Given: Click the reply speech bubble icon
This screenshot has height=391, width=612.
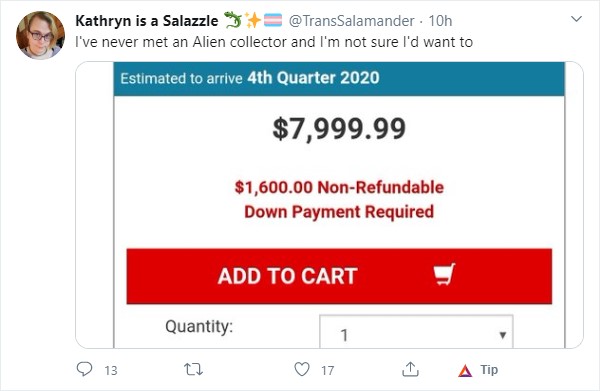Looking at the screenshot, I should click(x=84, y=369).
